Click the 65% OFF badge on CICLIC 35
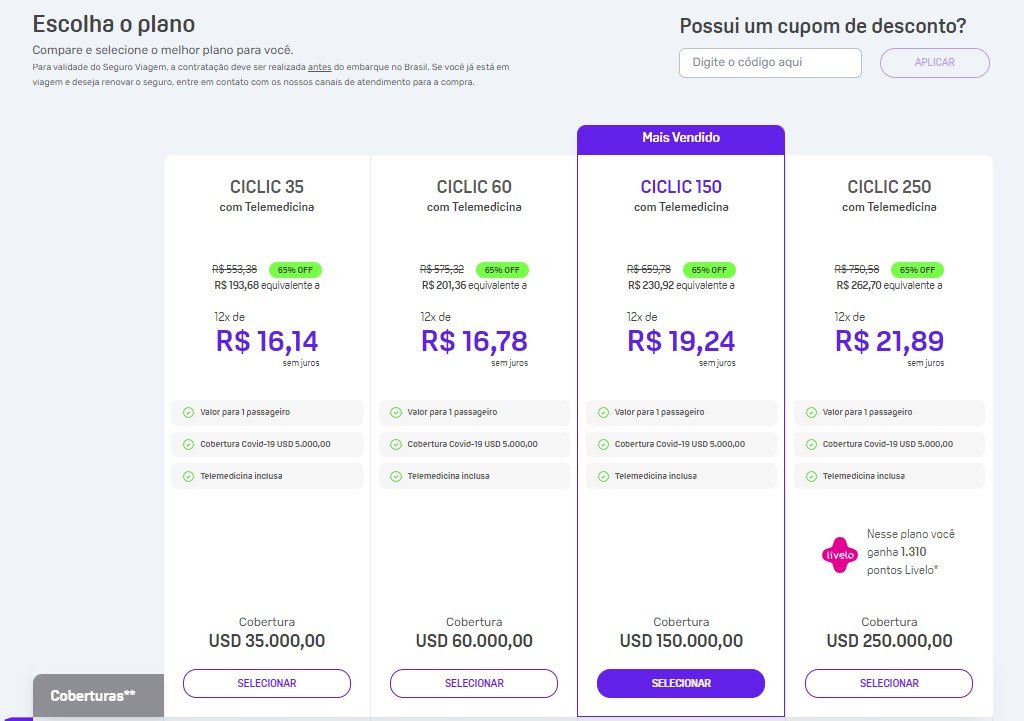 point(295,270)
